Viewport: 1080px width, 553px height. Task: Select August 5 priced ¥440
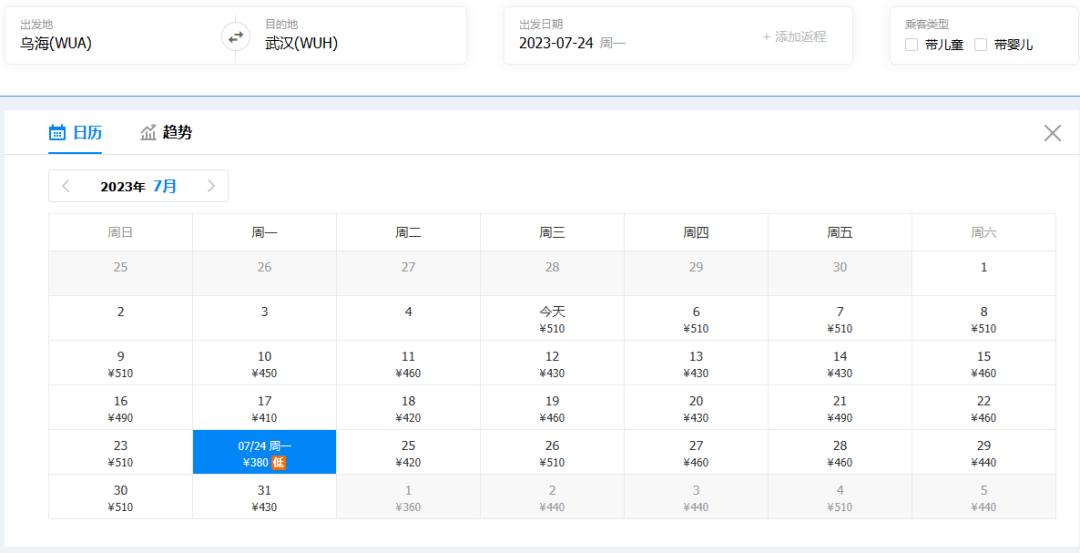[984, 497]
